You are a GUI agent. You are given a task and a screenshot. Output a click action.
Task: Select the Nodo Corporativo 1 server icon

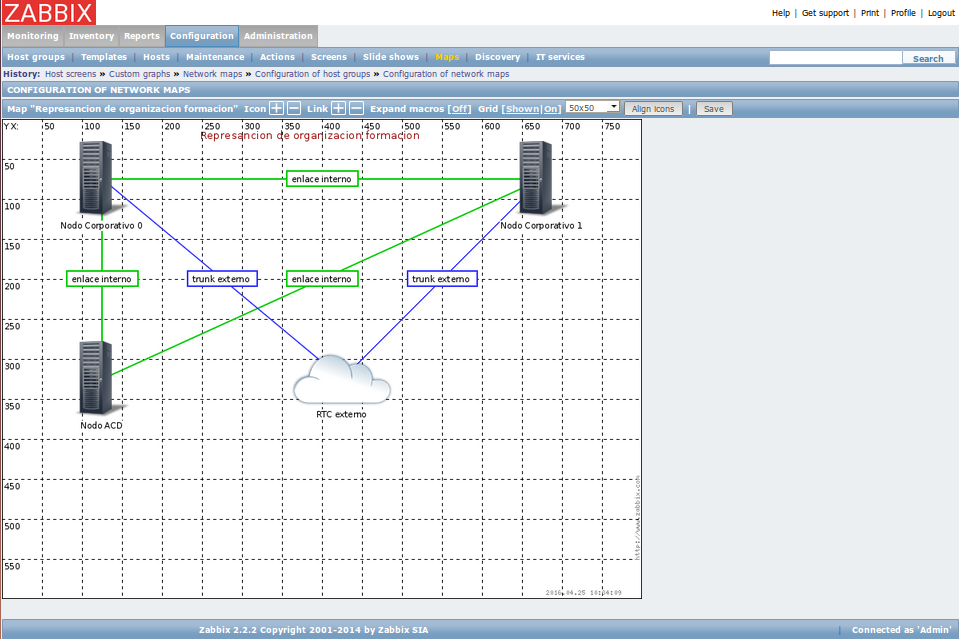[x=536, y=177]
